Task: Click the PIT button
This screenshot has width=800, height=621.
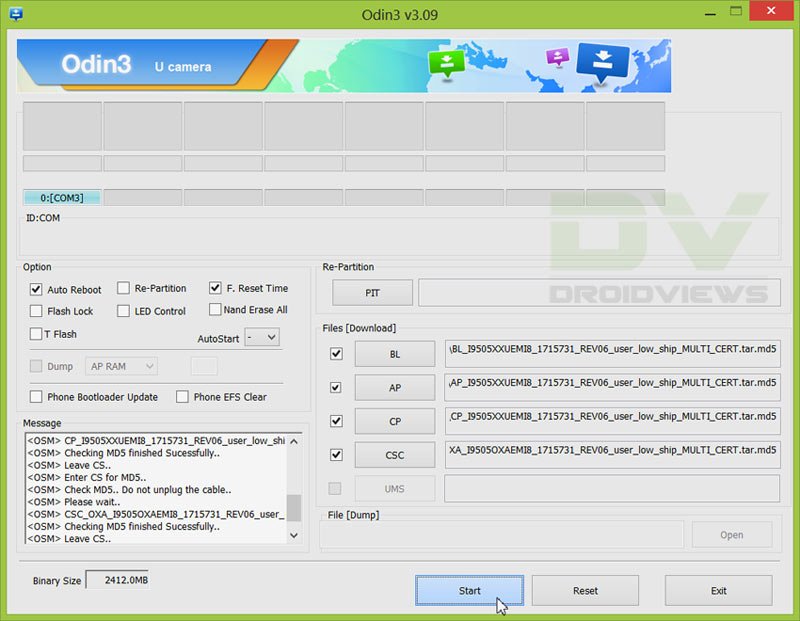Action: 372,292
